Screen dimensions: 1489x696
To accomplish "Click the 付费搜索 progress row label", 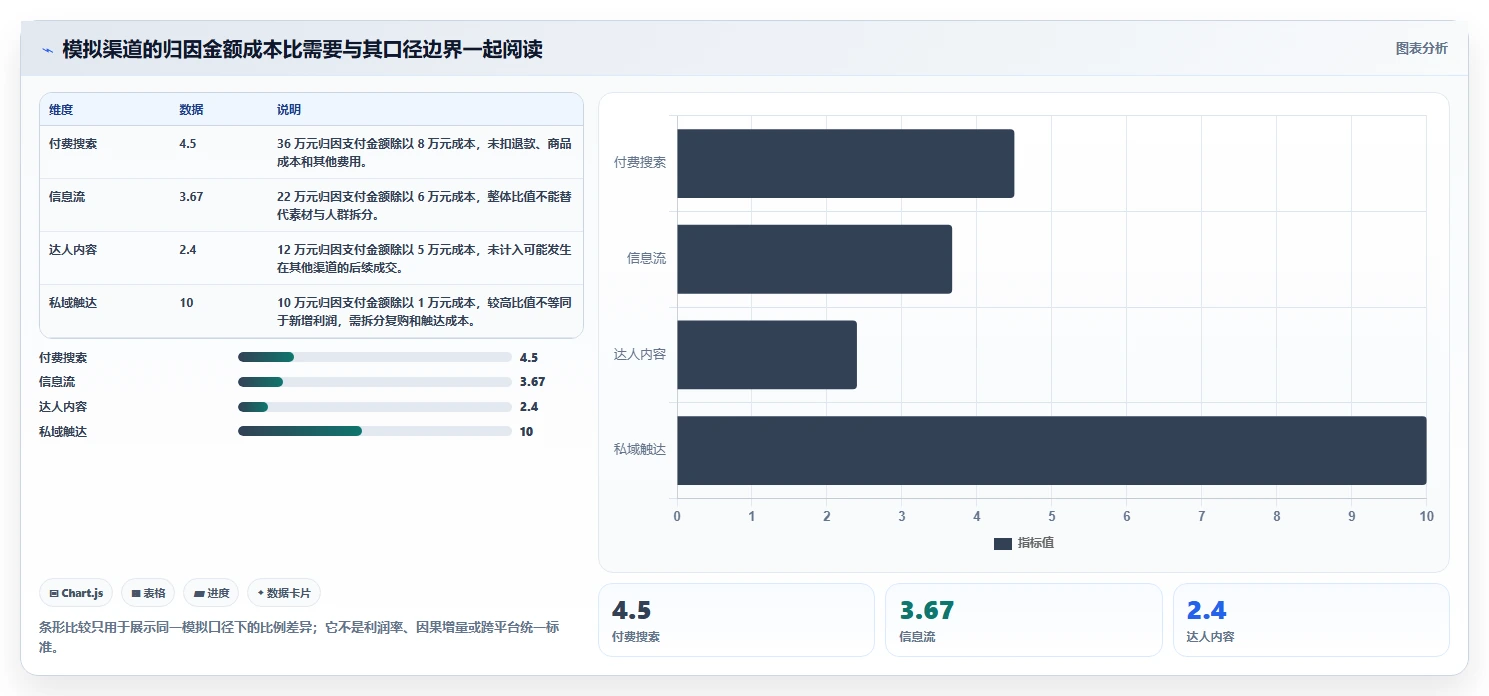I will pos(63,357).
